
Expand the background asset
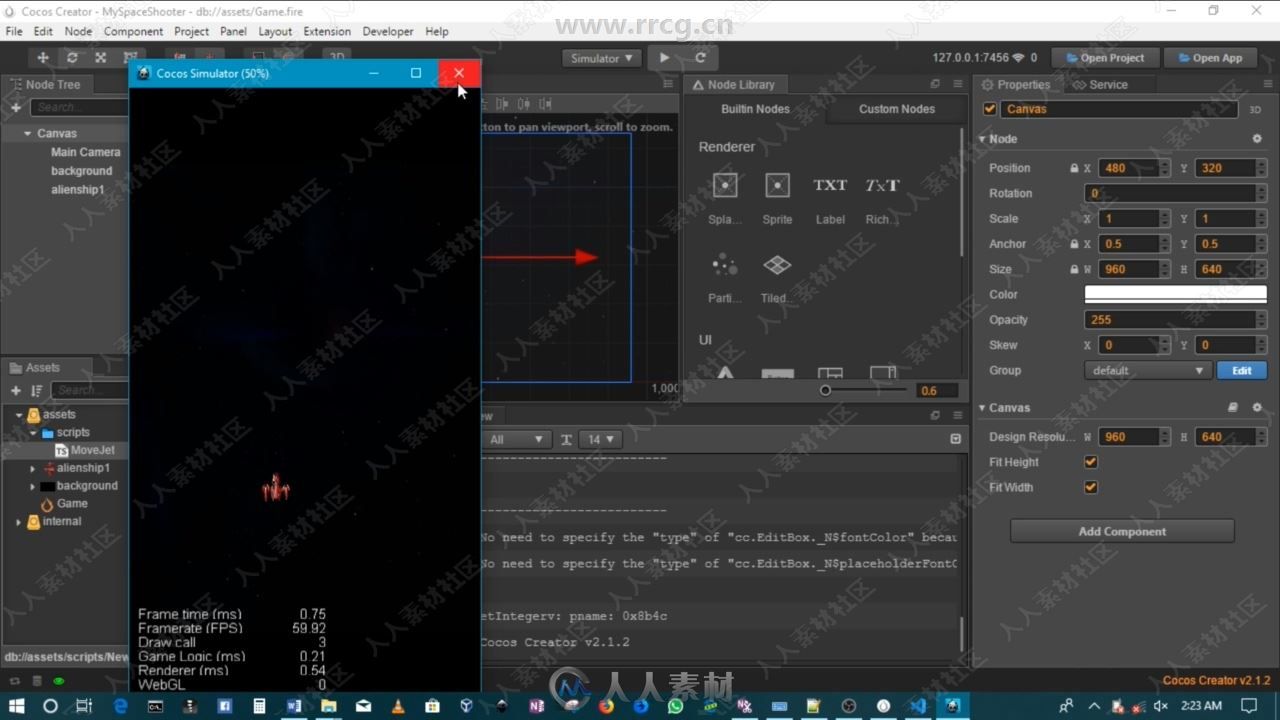pyautogui.click(x=33, y=486)
